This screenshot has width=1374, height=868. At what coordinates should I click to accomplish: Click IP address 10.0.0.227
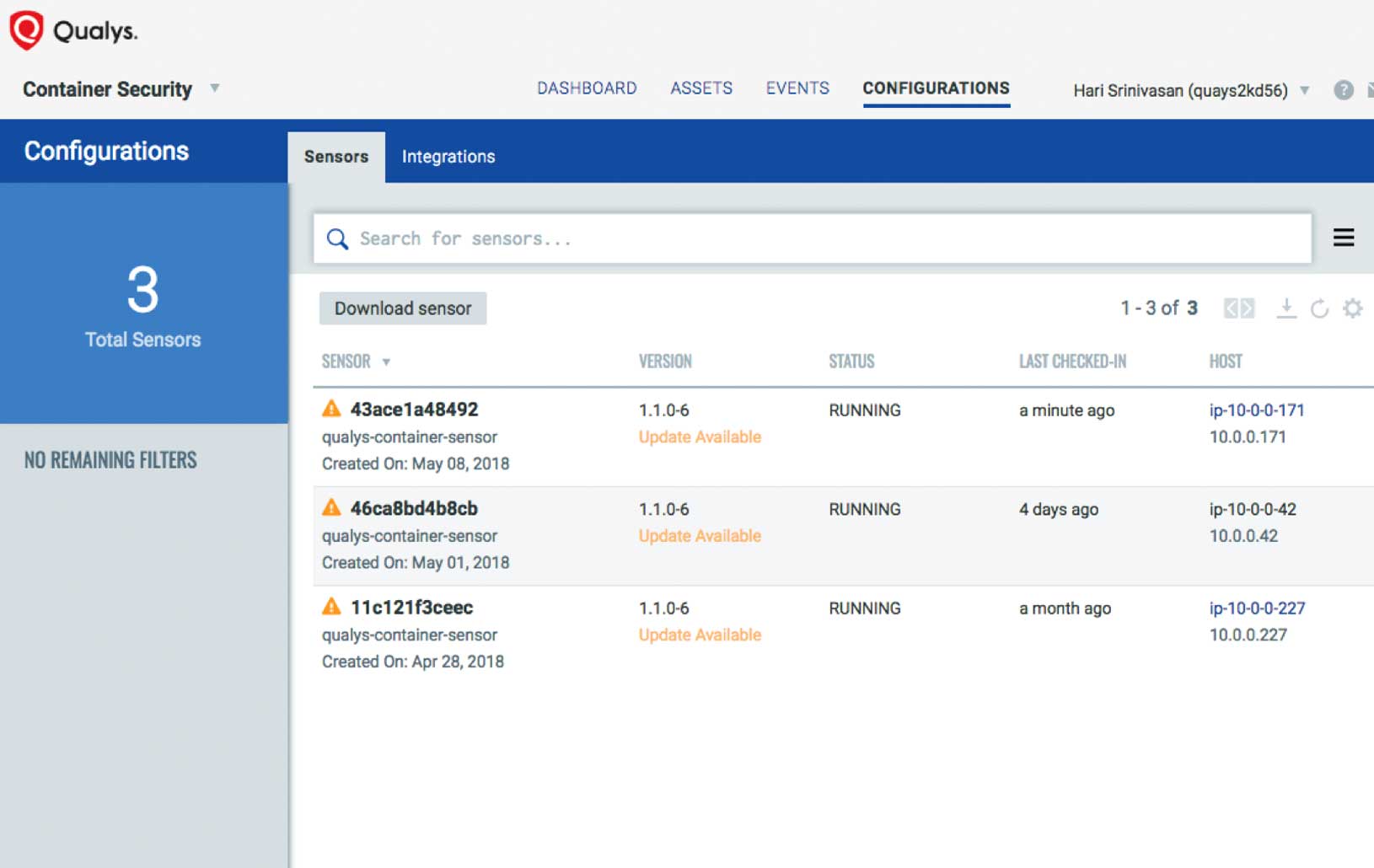point(1248,635)
